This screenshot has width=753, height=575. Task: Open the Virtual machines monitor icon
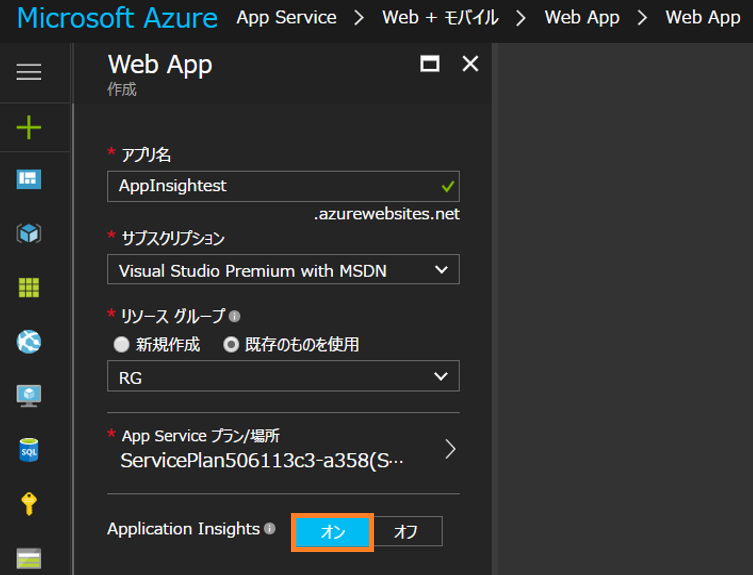point(29,396)
